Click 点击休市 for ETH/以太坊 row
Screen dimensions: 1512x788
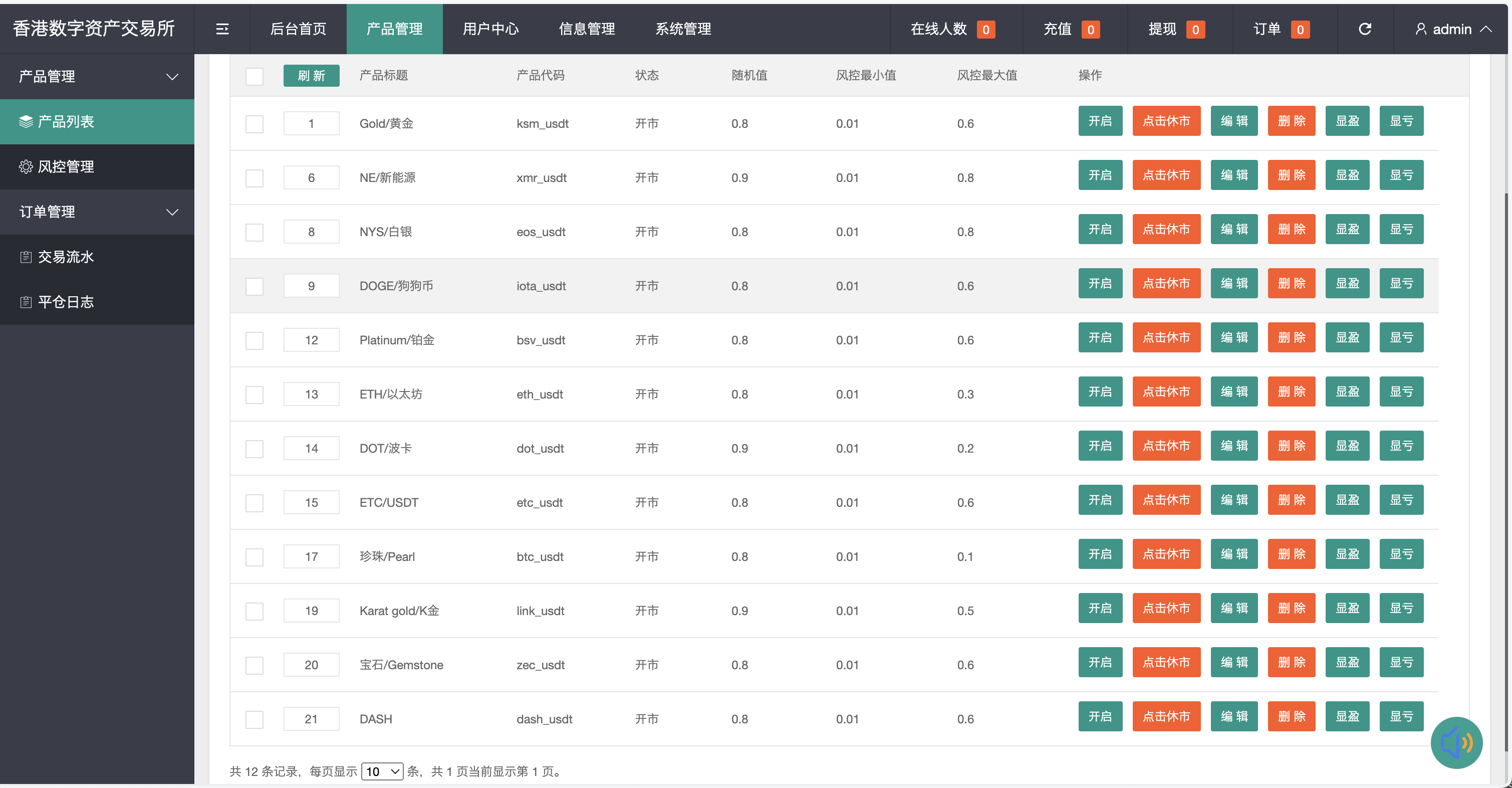coord(1166,391)
